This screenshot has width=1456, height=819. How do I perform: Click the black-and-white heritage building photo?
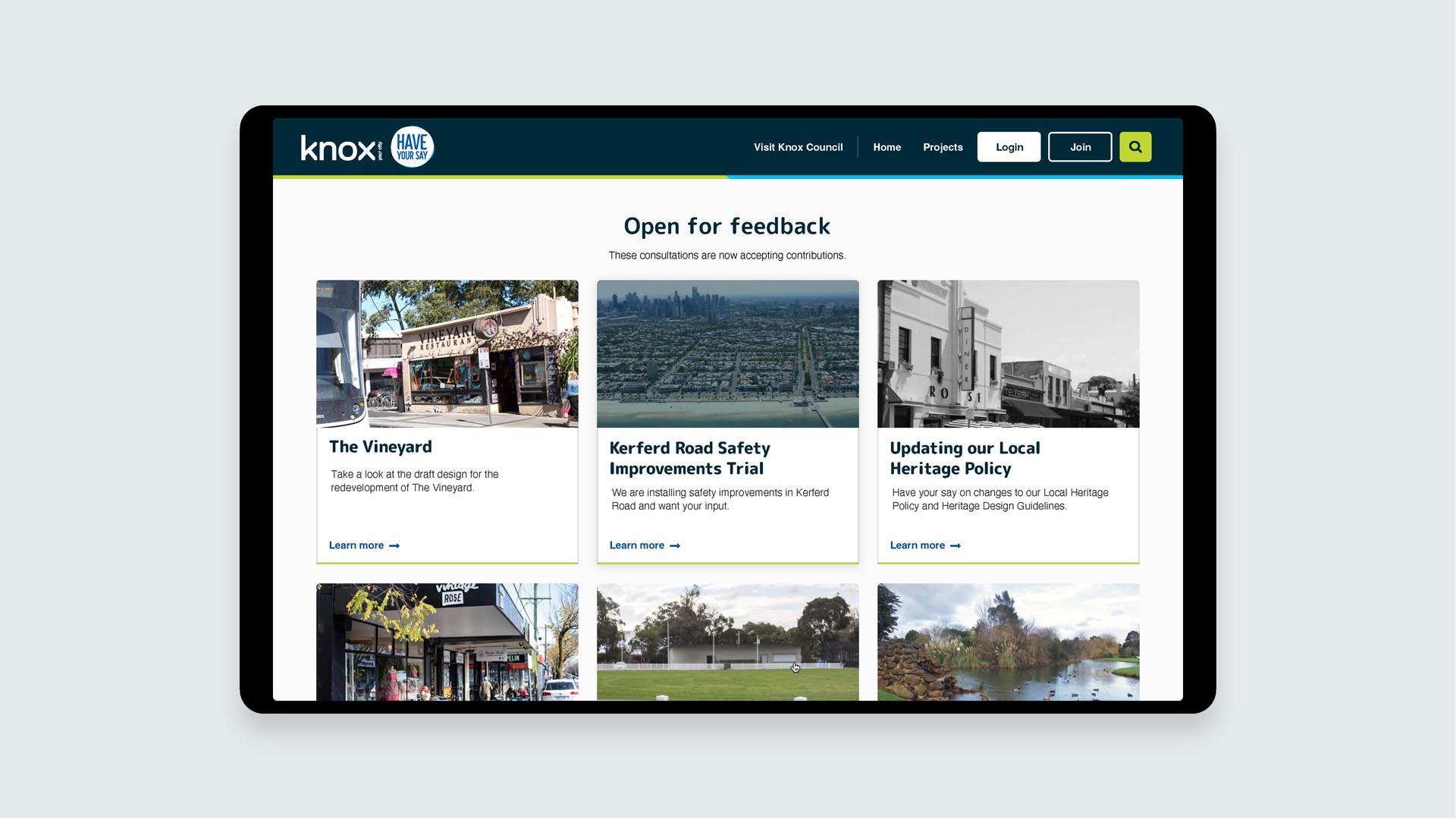coord(1008,354)
